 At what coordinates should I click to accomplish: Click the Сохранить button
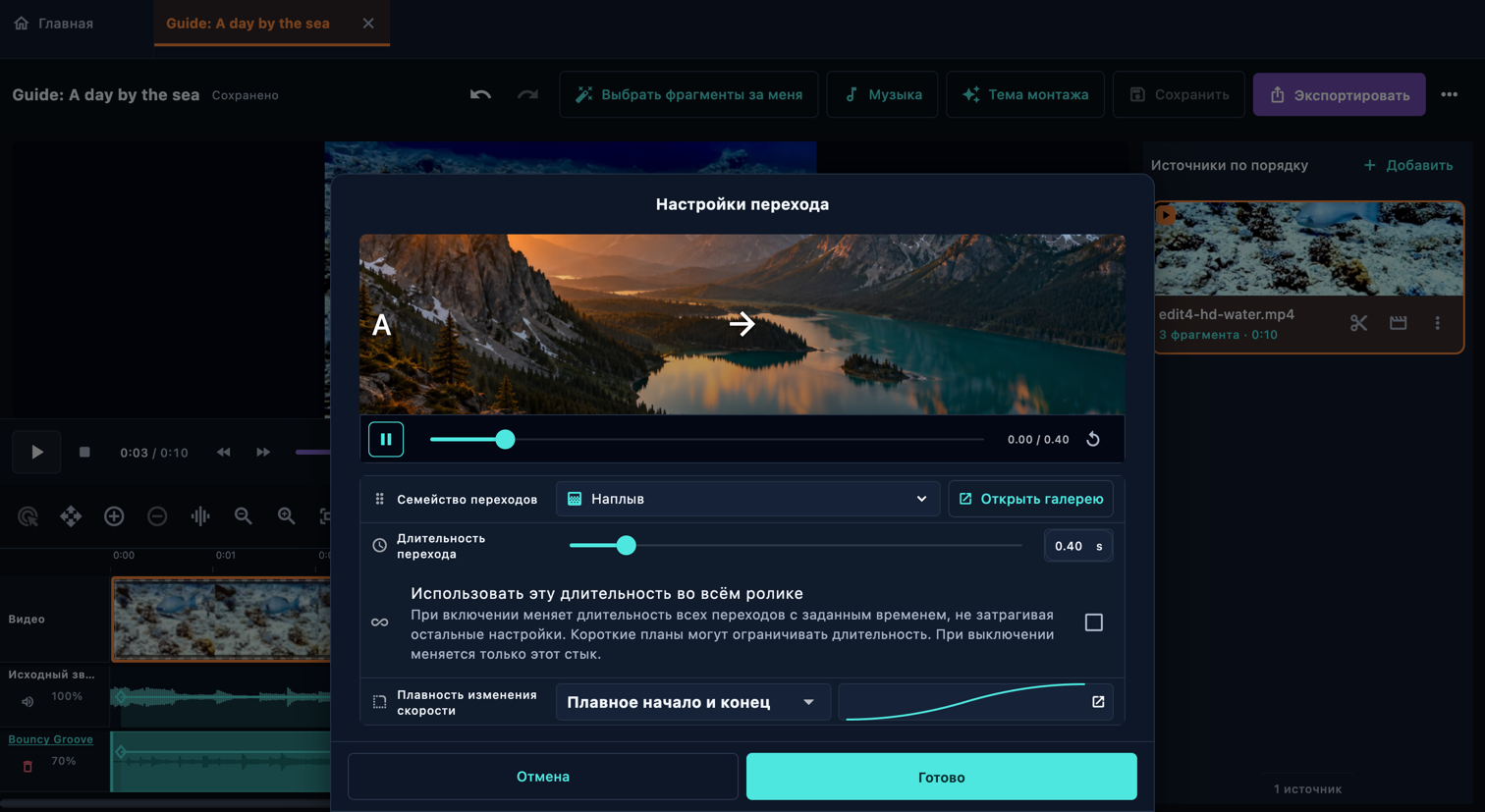click(1179, 94)
